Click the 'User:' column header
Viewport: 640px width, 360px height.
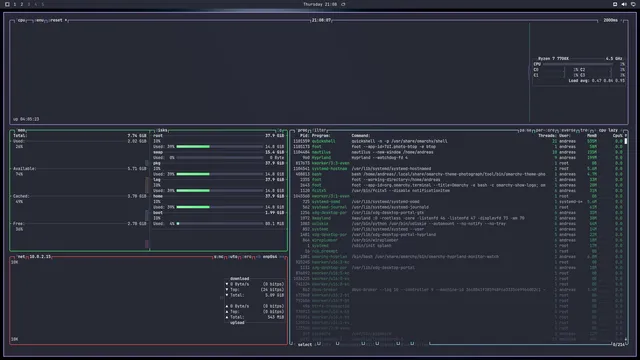pyautogui.click(x=564, y=136)
